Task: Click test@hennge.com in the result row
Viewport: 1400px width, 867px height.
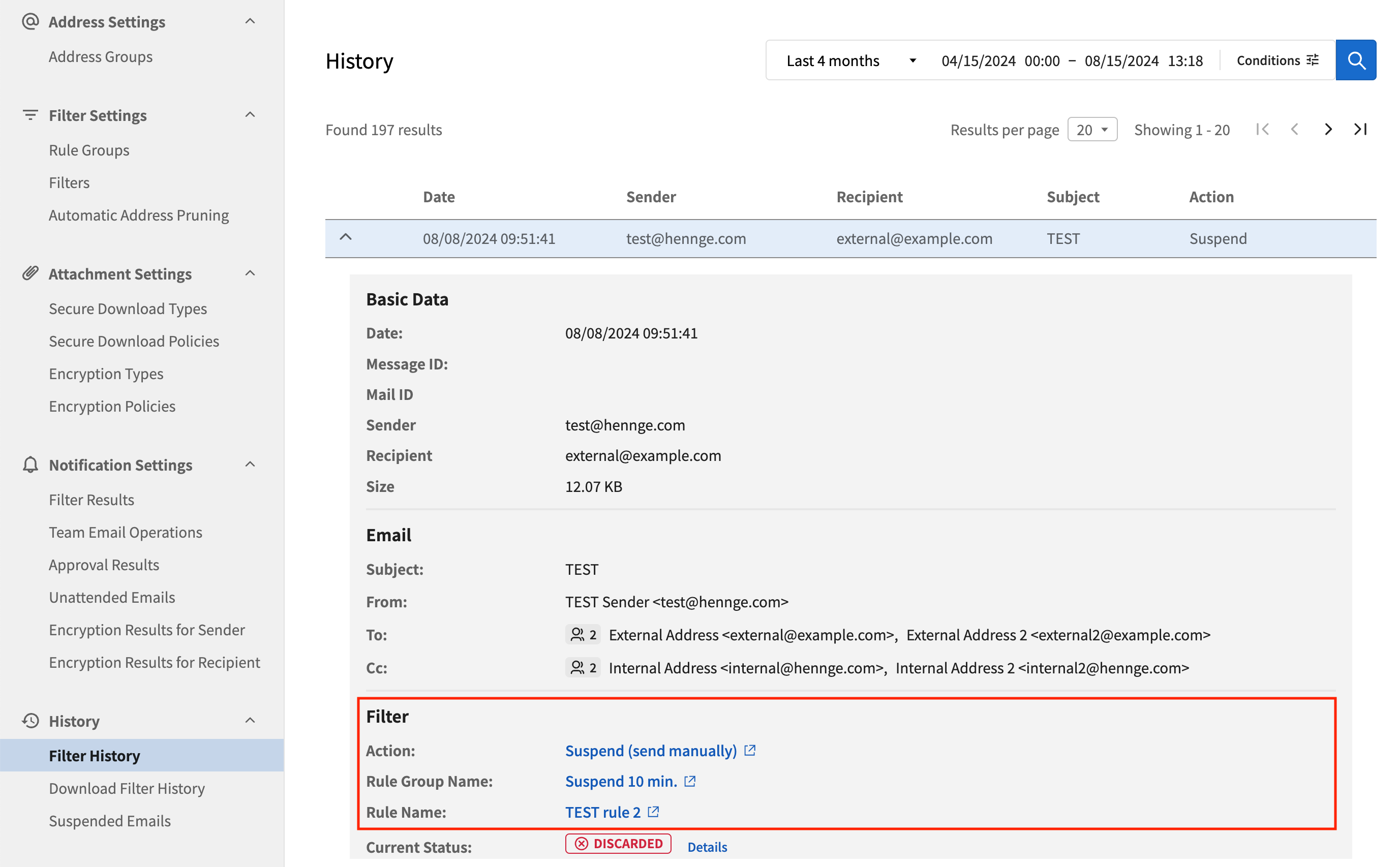Action: tap(686, 238)
